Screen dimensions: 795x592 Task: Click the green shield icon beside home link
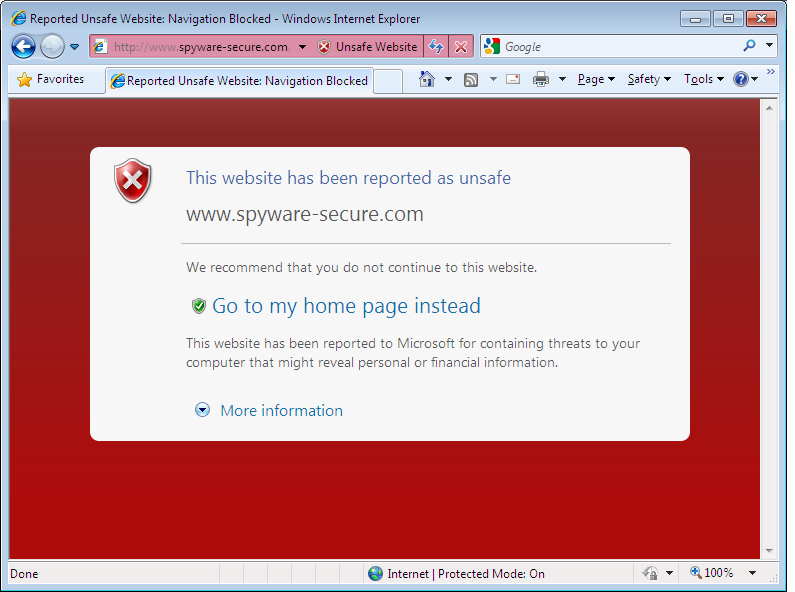click(x=199, y=306)
